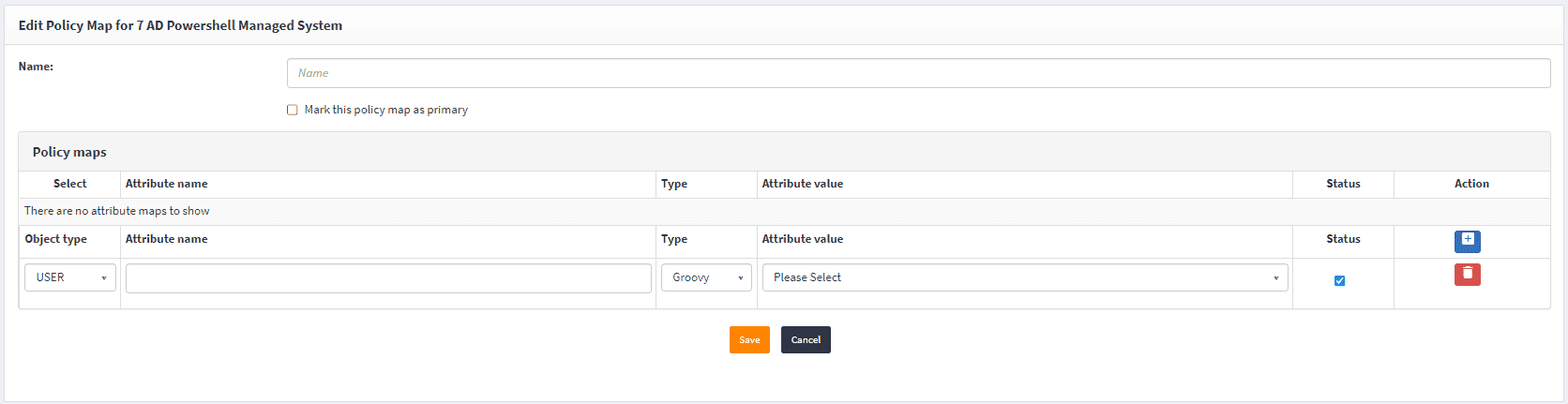Click the Status header in the top header row

pyautogui.click(x=1342, y=184)
